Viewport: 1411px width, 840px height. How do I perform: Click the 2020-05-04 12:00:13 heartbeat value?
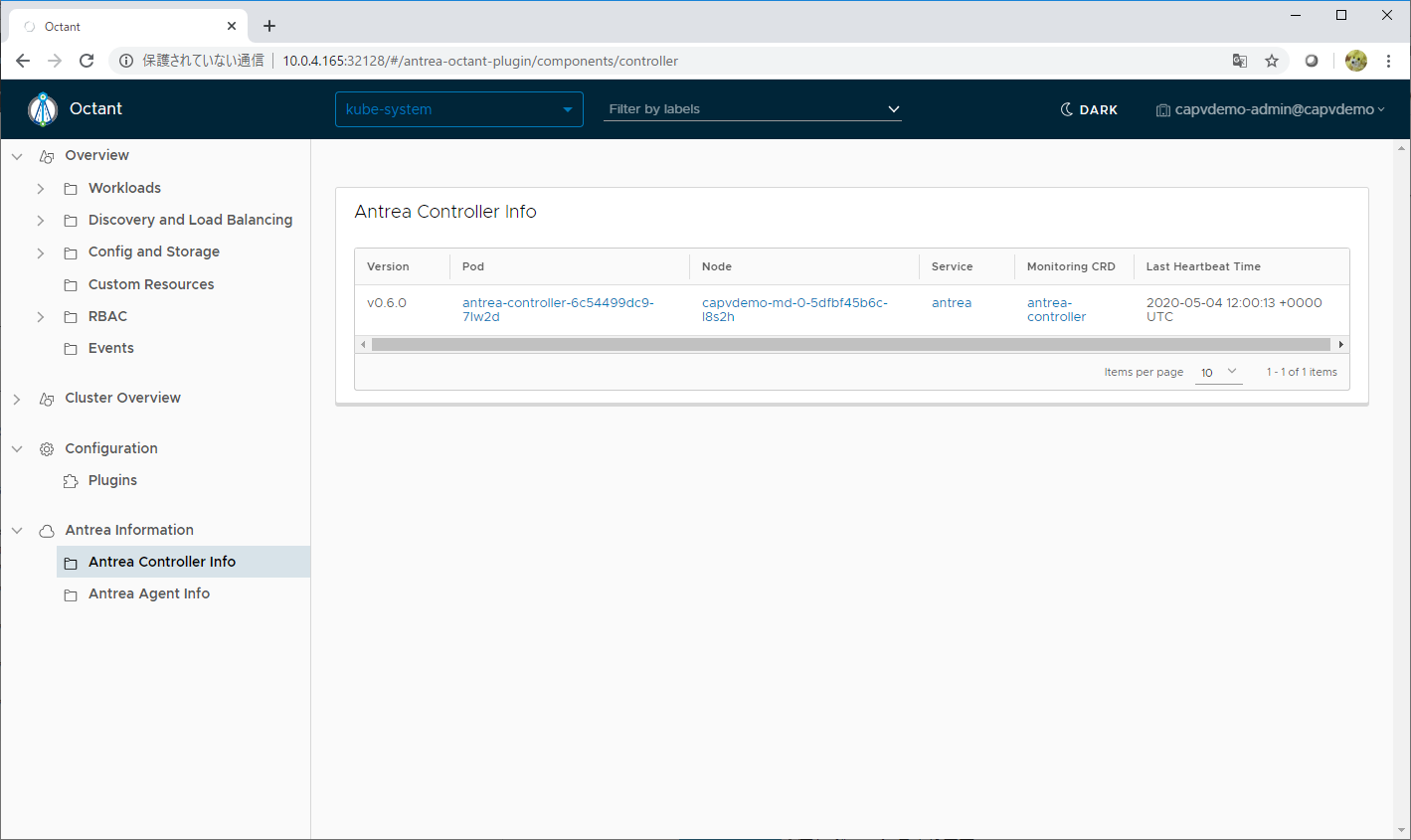(x=1234, y=309)
